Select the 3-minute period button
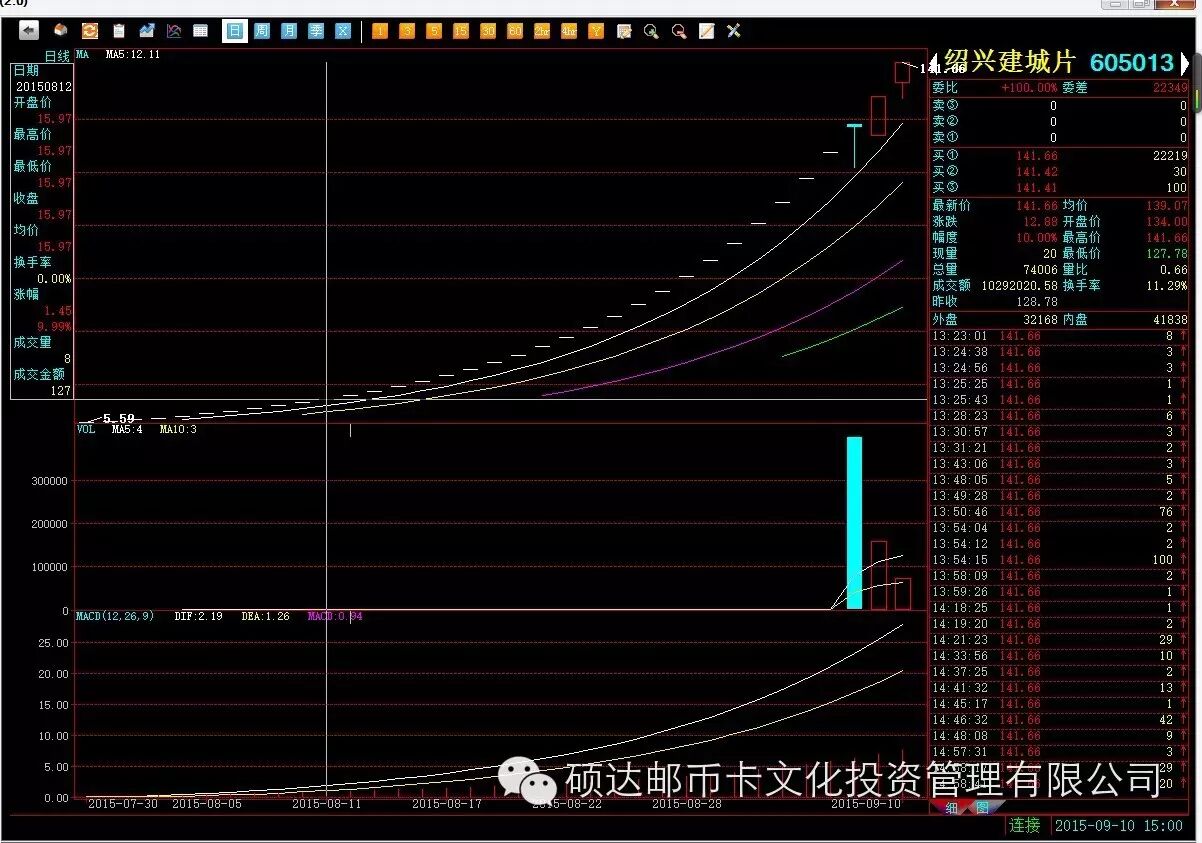The height and width of the screenshot is (843, 1202). coord(407,31)
